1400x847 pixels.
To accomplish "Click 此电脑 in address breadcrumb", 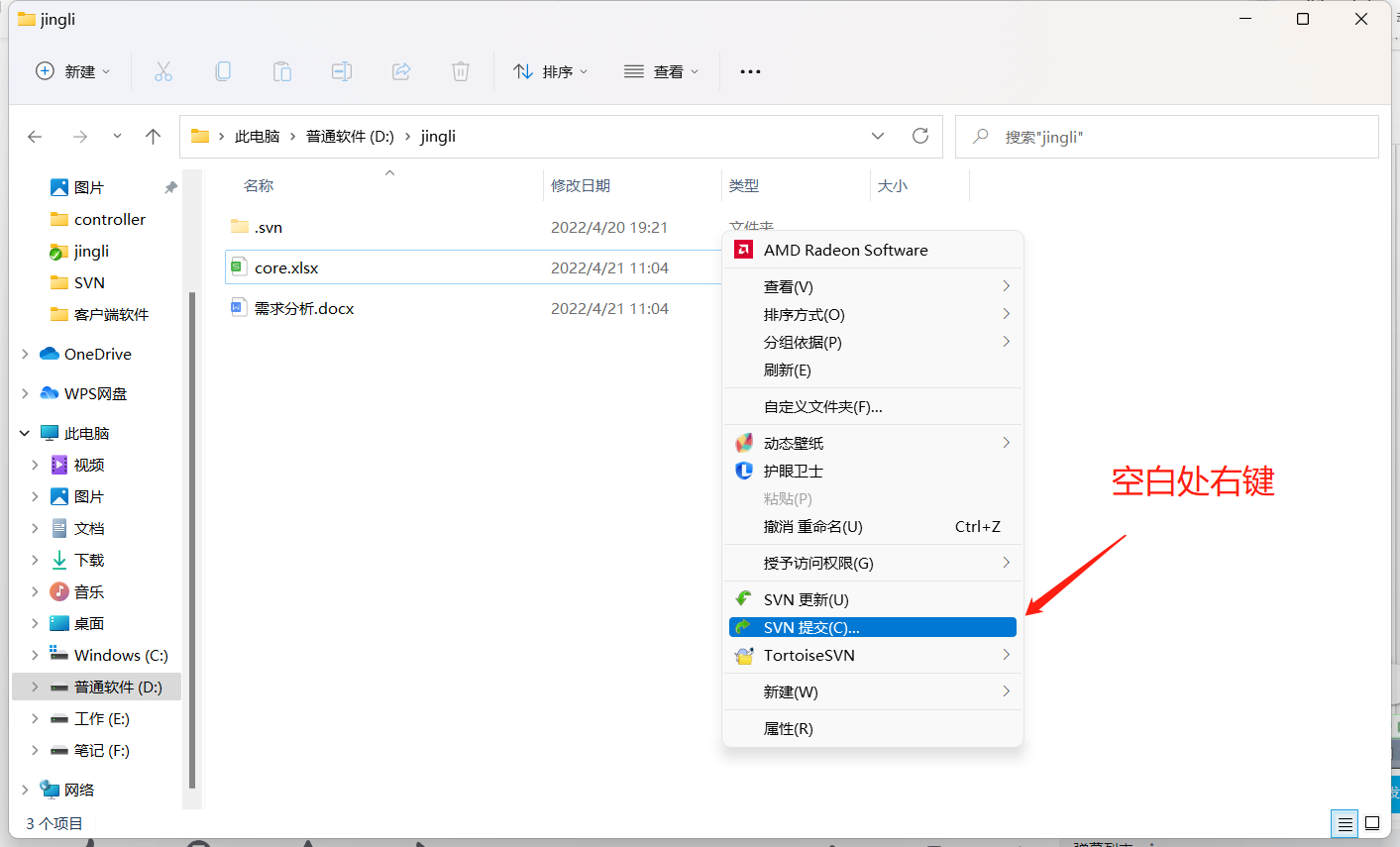I will click(258, 136).
